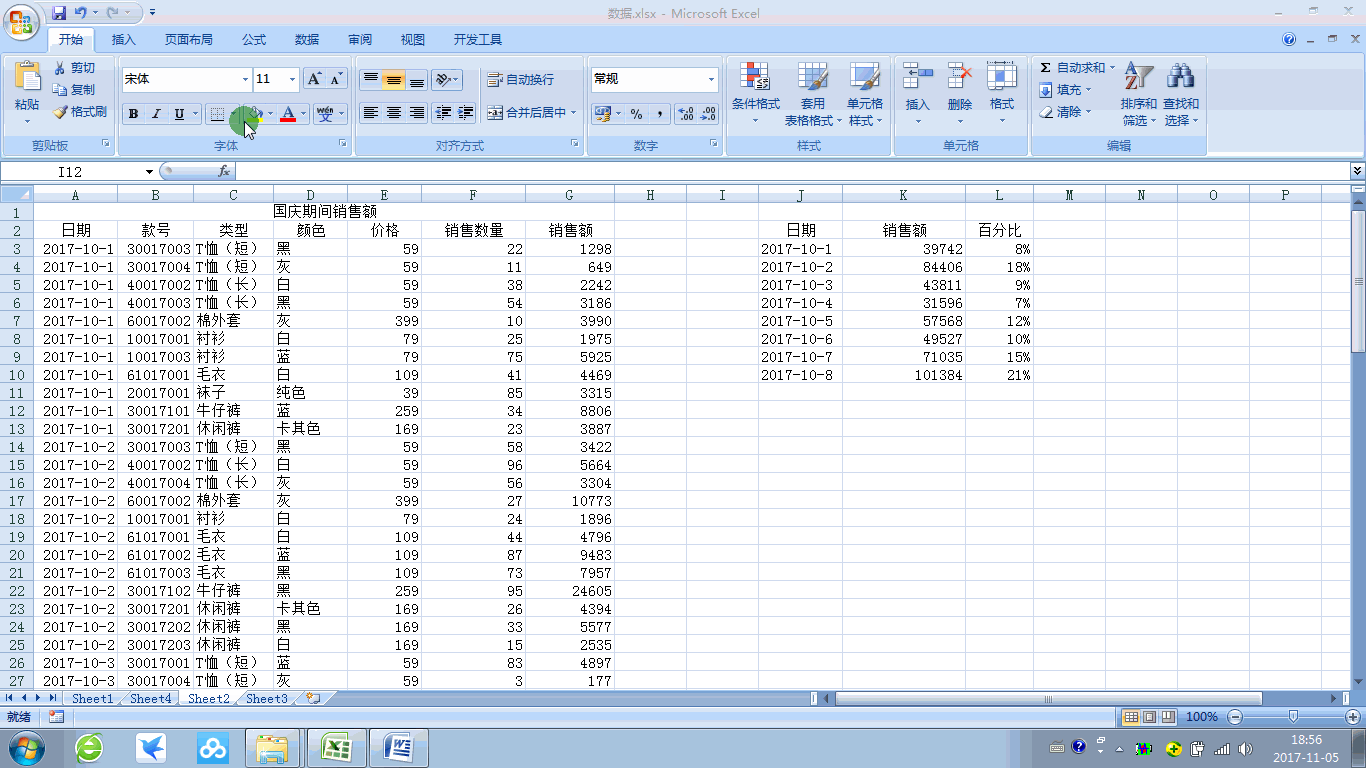Decrease decimal places button
The height and width of the screenshot is (768, 1366).
click(x=708, y=114)
